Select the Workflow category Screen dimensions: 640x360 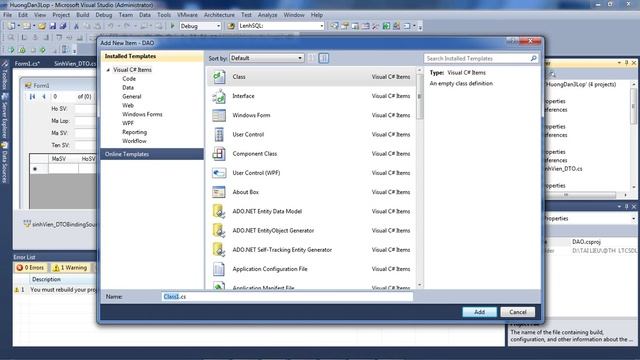(134, 141)
